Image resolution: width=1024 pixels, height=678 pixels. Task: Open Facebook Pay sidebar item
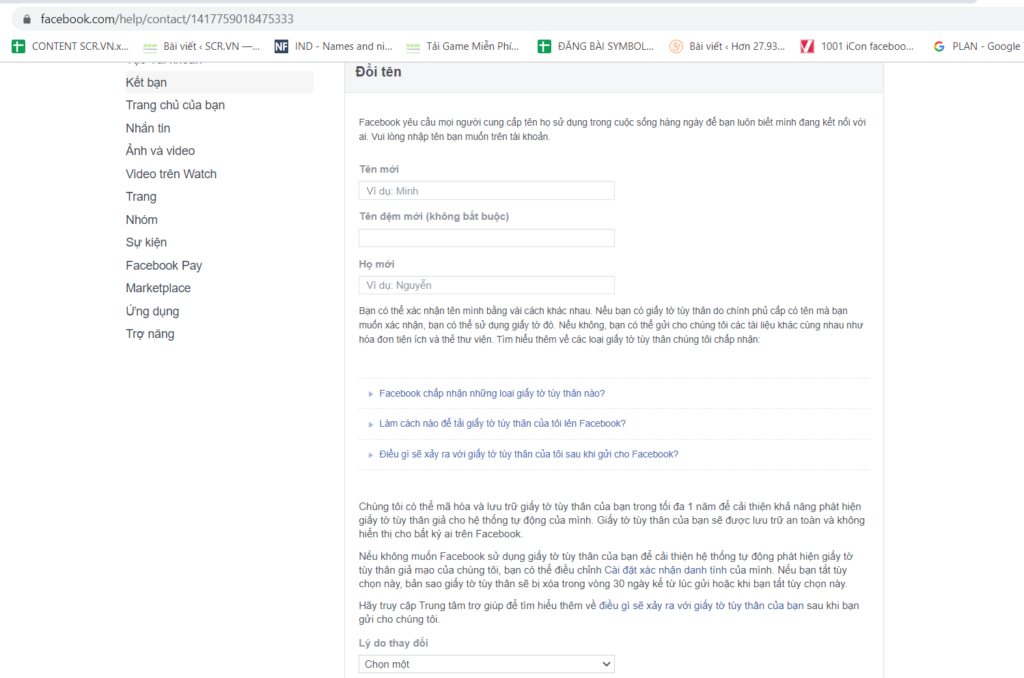click(164, 265)
